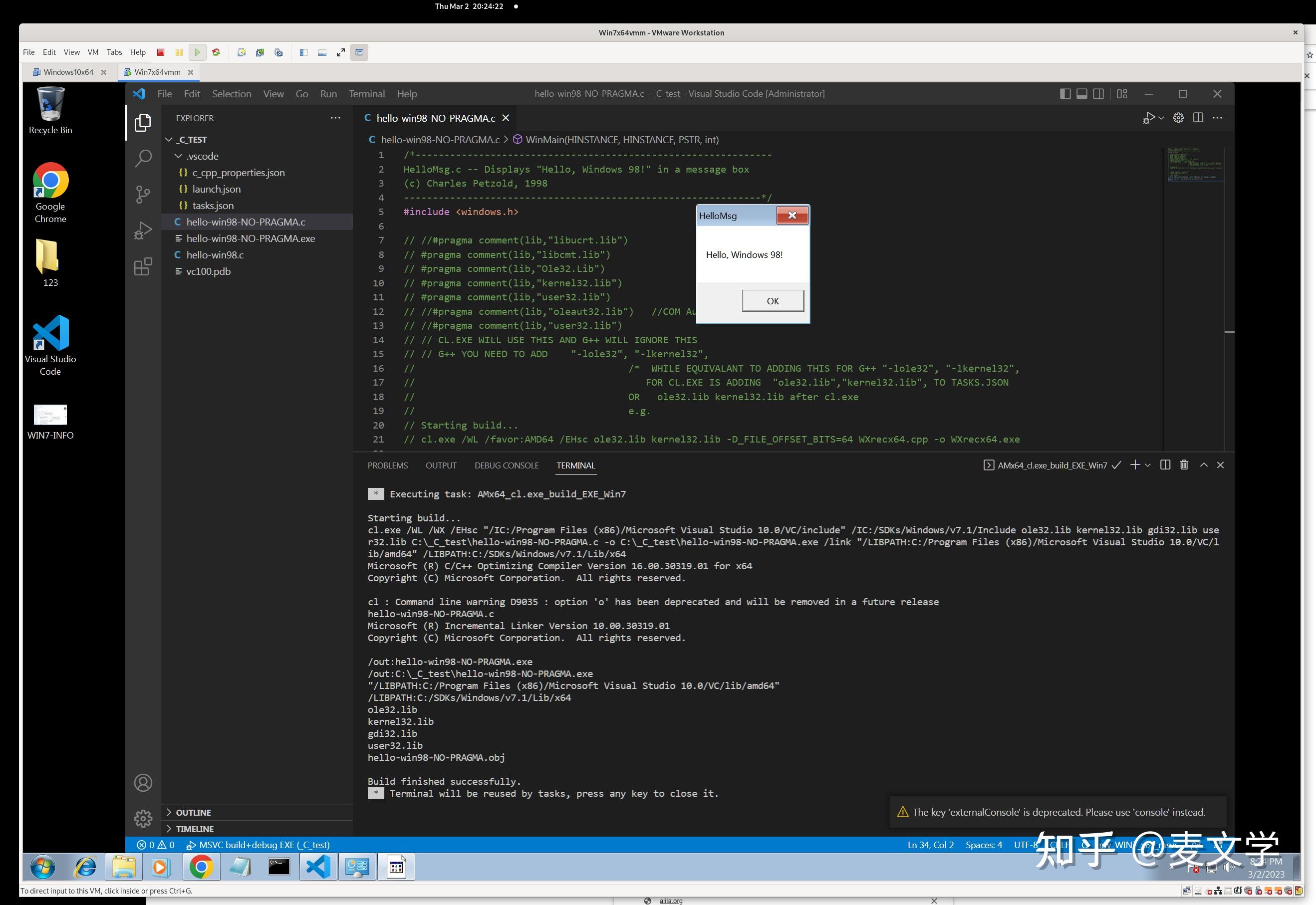Collapse the _C_TEST folder in Explorer

[x=169, y=139]
